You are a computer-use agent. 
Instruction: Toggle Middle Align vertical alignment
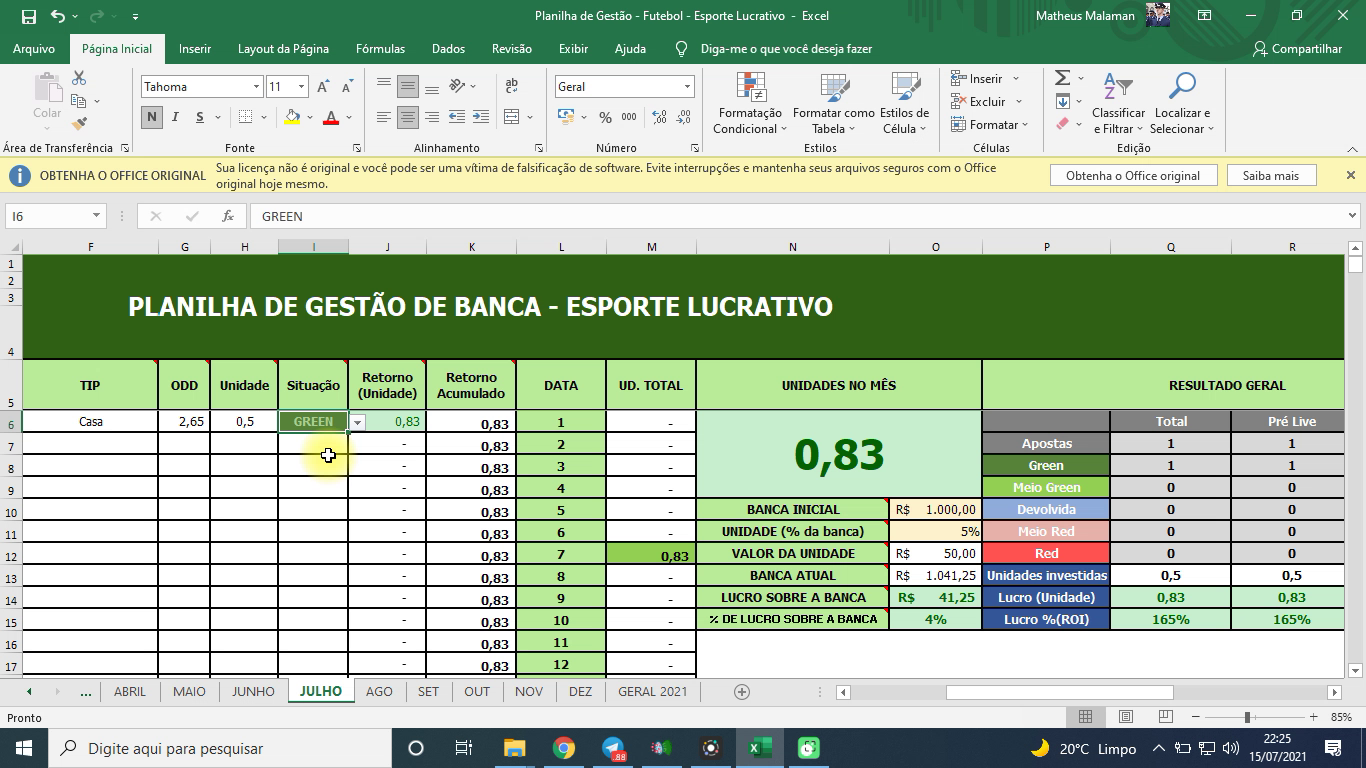coord(407,87)
